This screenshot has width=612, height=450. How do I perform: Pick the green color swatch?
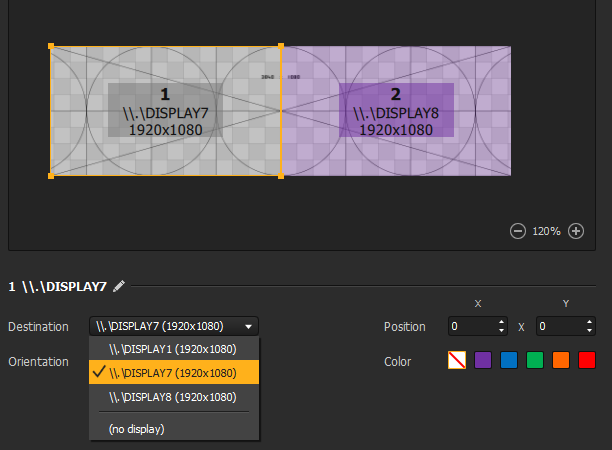tap(535, 360)
